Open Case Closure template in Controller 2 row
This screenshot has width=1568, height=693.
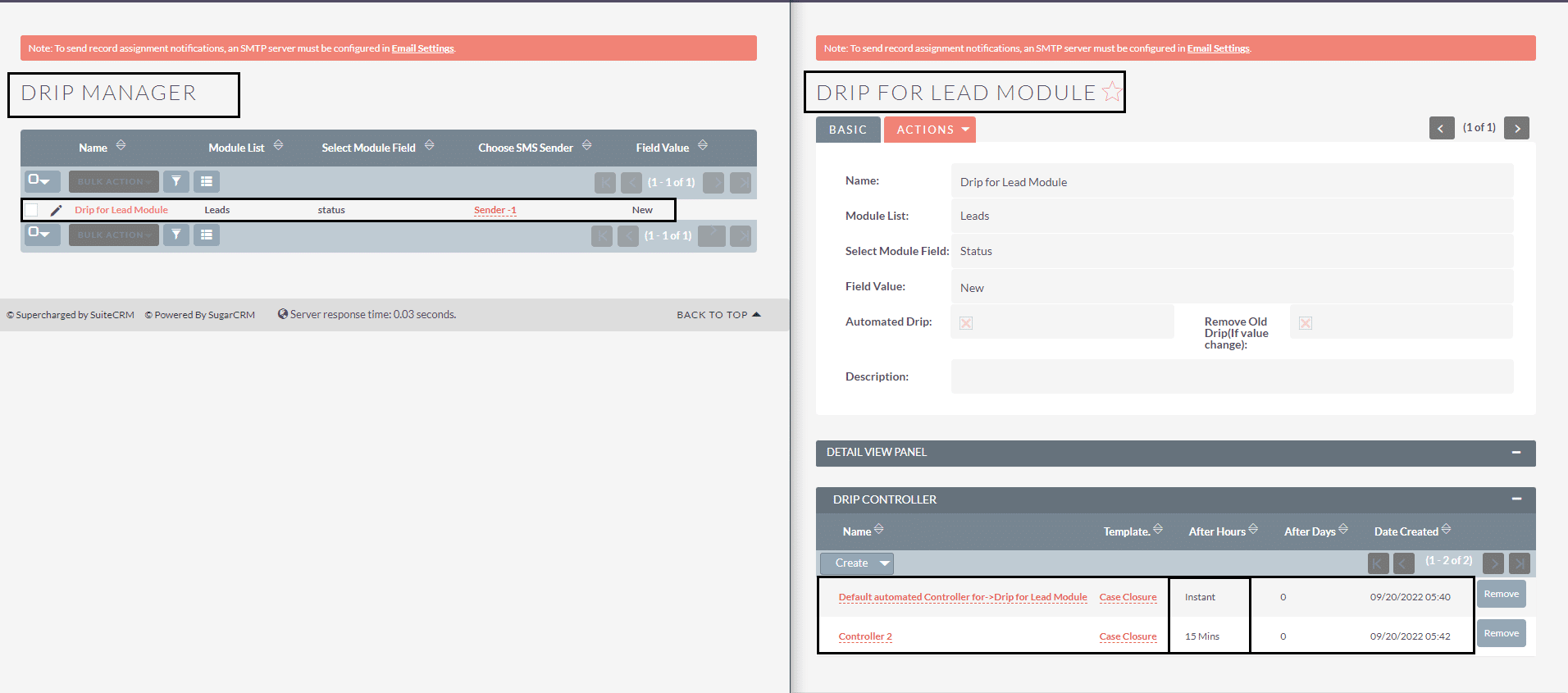coord(1128,636)
